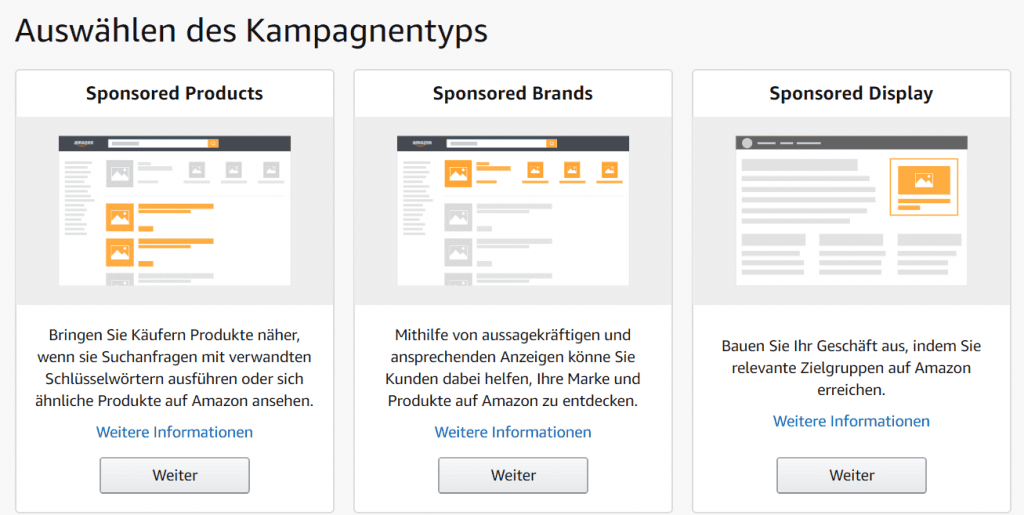
Task: Click the Sponsored Brands card heading
Action: (x=513, y=93)
